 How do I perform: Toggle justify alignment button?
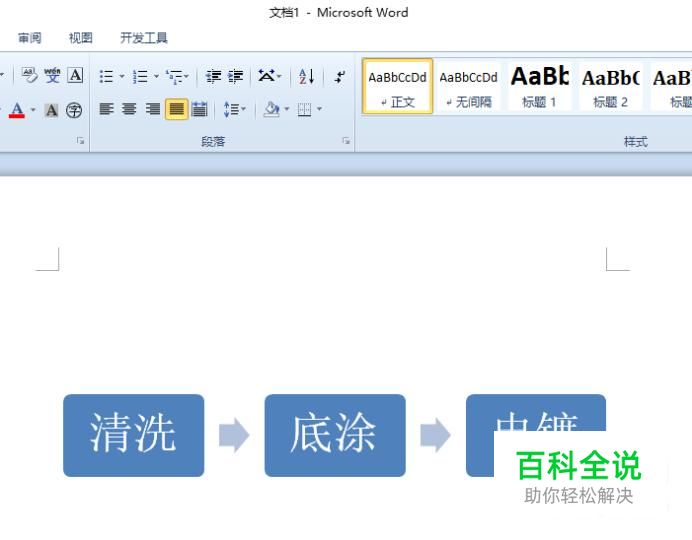177,109
